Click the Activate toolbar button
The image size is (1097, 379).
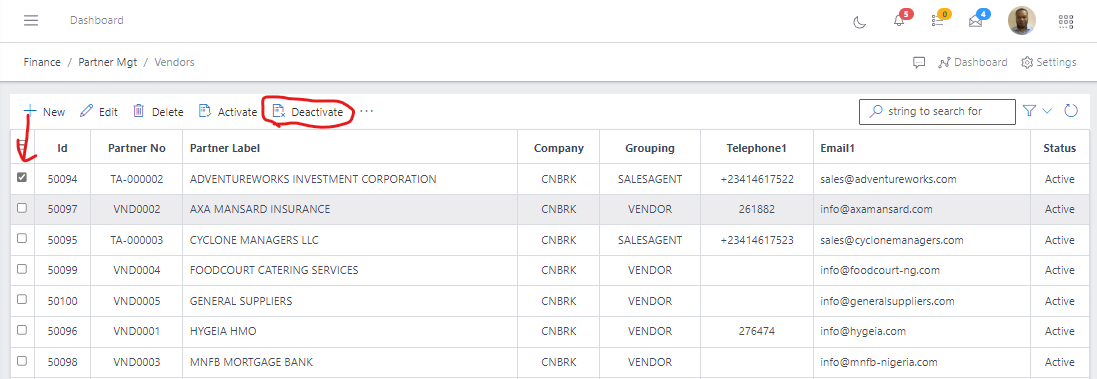coord(228,112)
